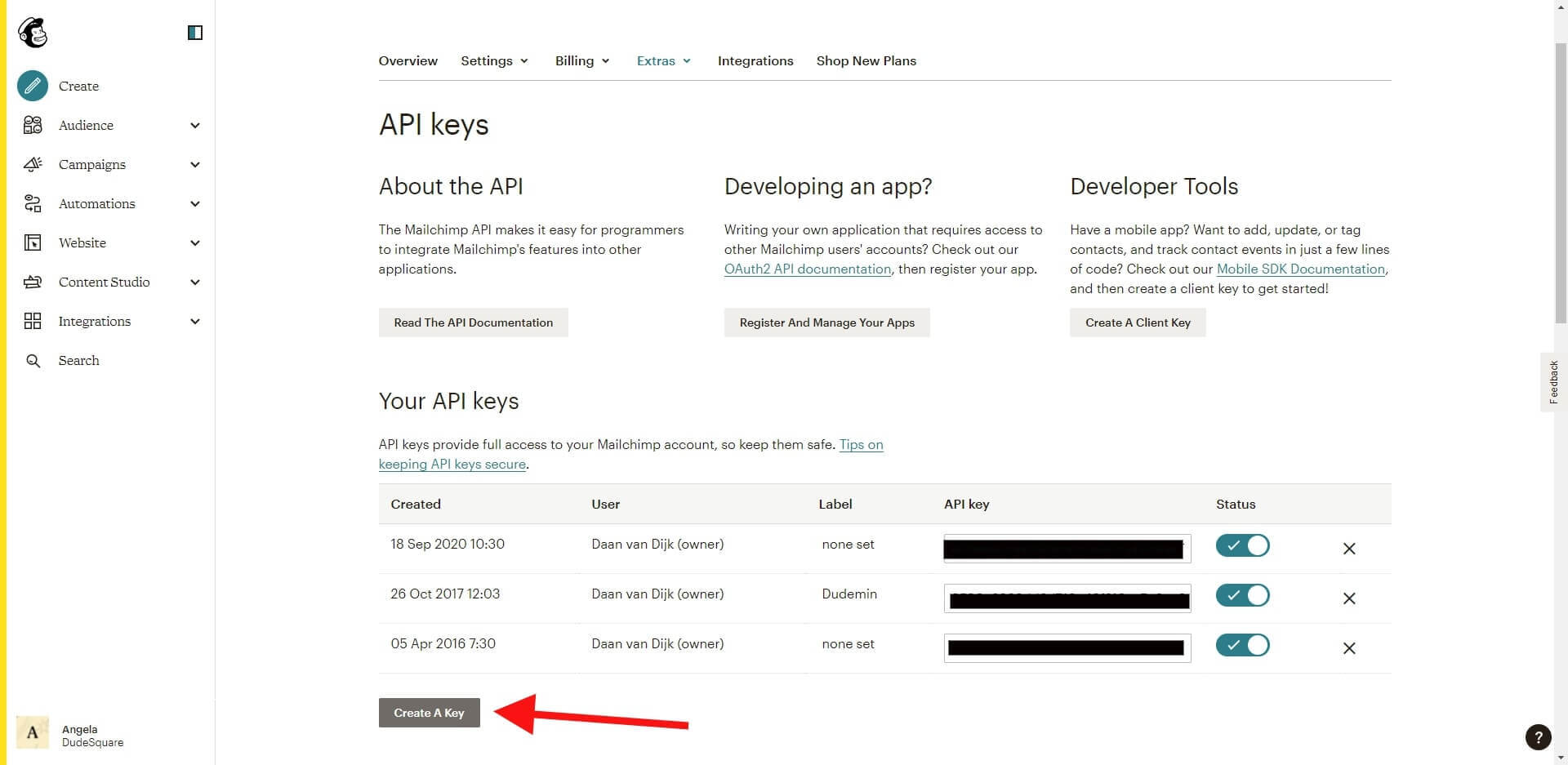Select the 05 Apr 2016 API key field

pyautogui.click(x=1067, y=648)
